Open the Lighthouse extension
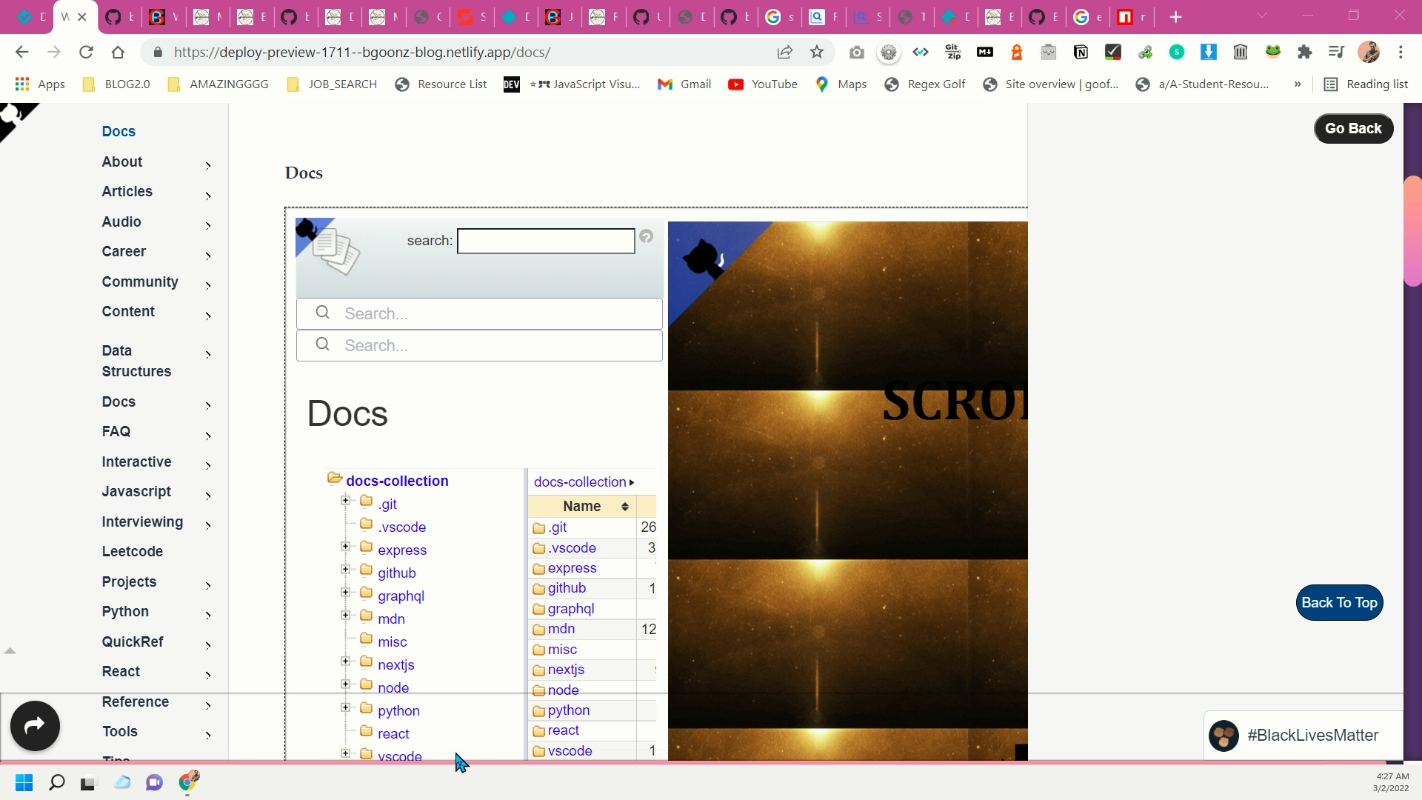Image resolution: width=1422 pixels, height=800 pixels. (1017, 52)
